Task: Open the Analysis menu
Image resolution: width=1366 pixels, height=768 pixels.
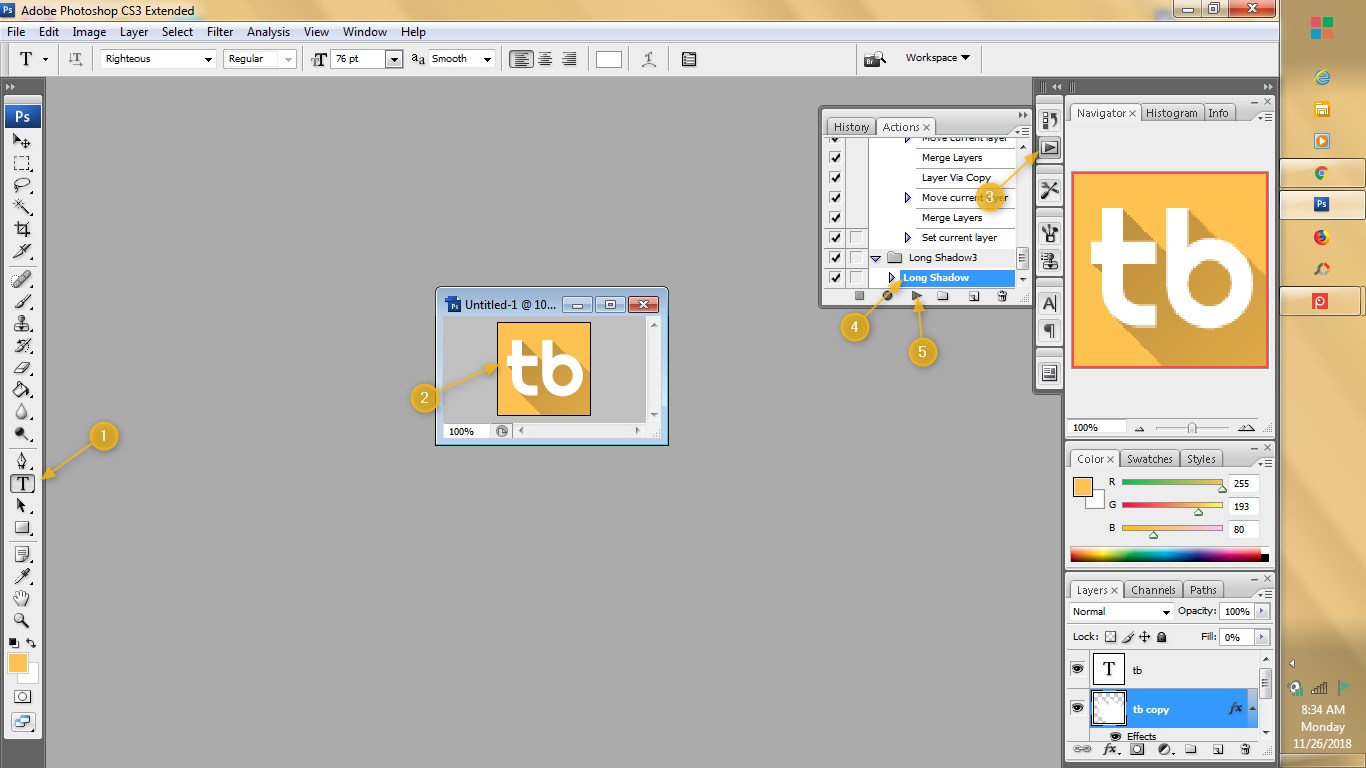Action: pos(268,32)
